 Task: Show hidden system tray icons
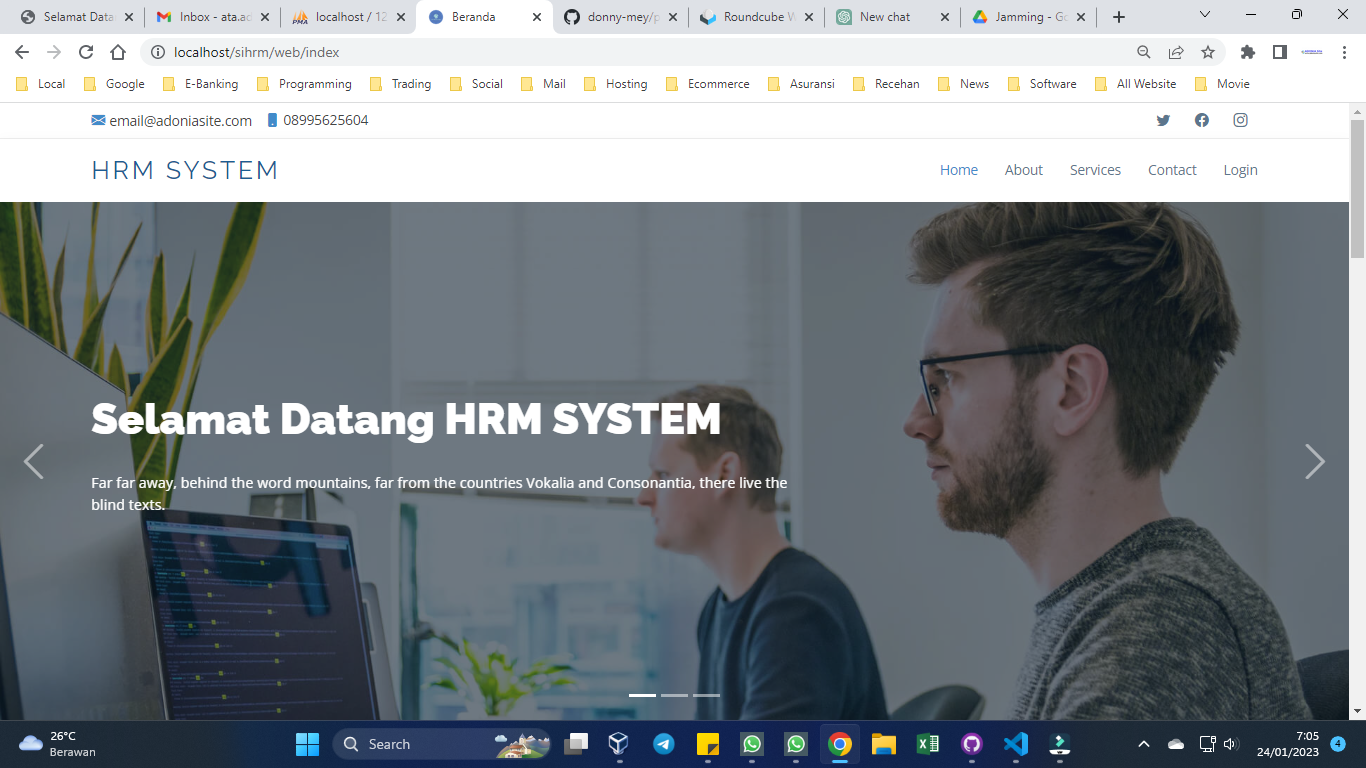pos(1144,744)
